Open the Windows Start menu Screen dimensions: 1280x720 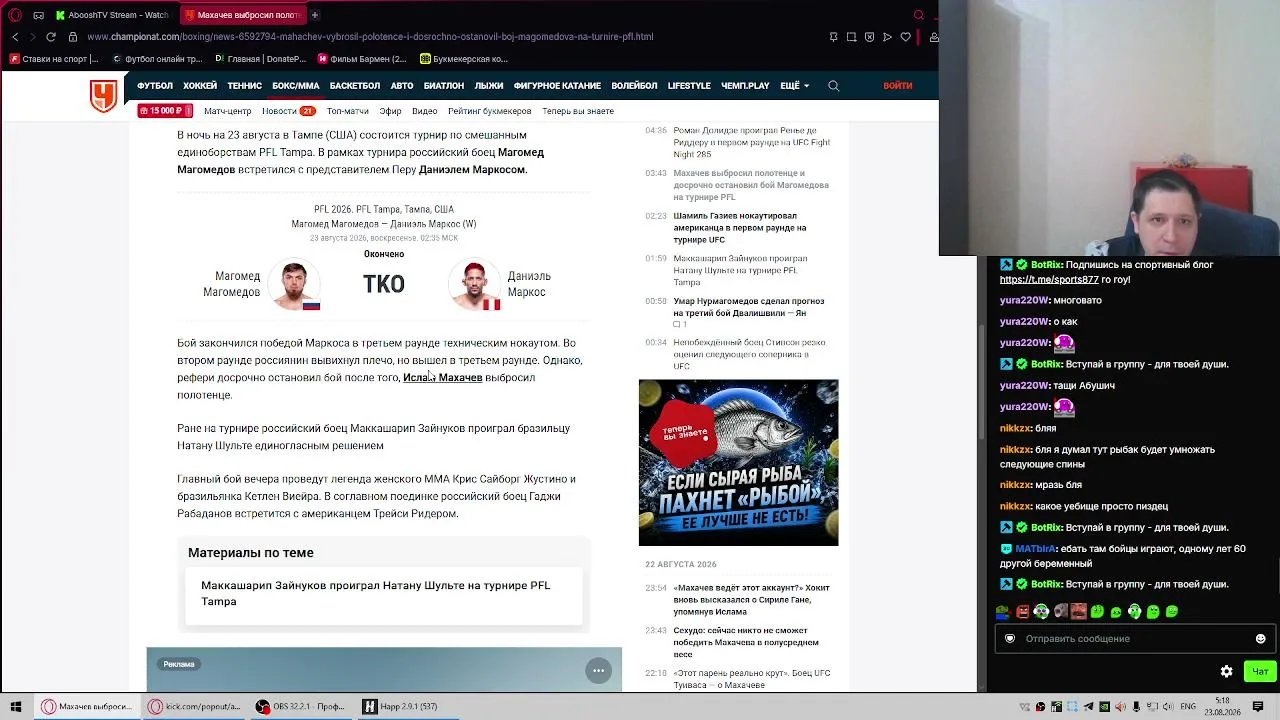pyautogui.click(x=16, y=706)
